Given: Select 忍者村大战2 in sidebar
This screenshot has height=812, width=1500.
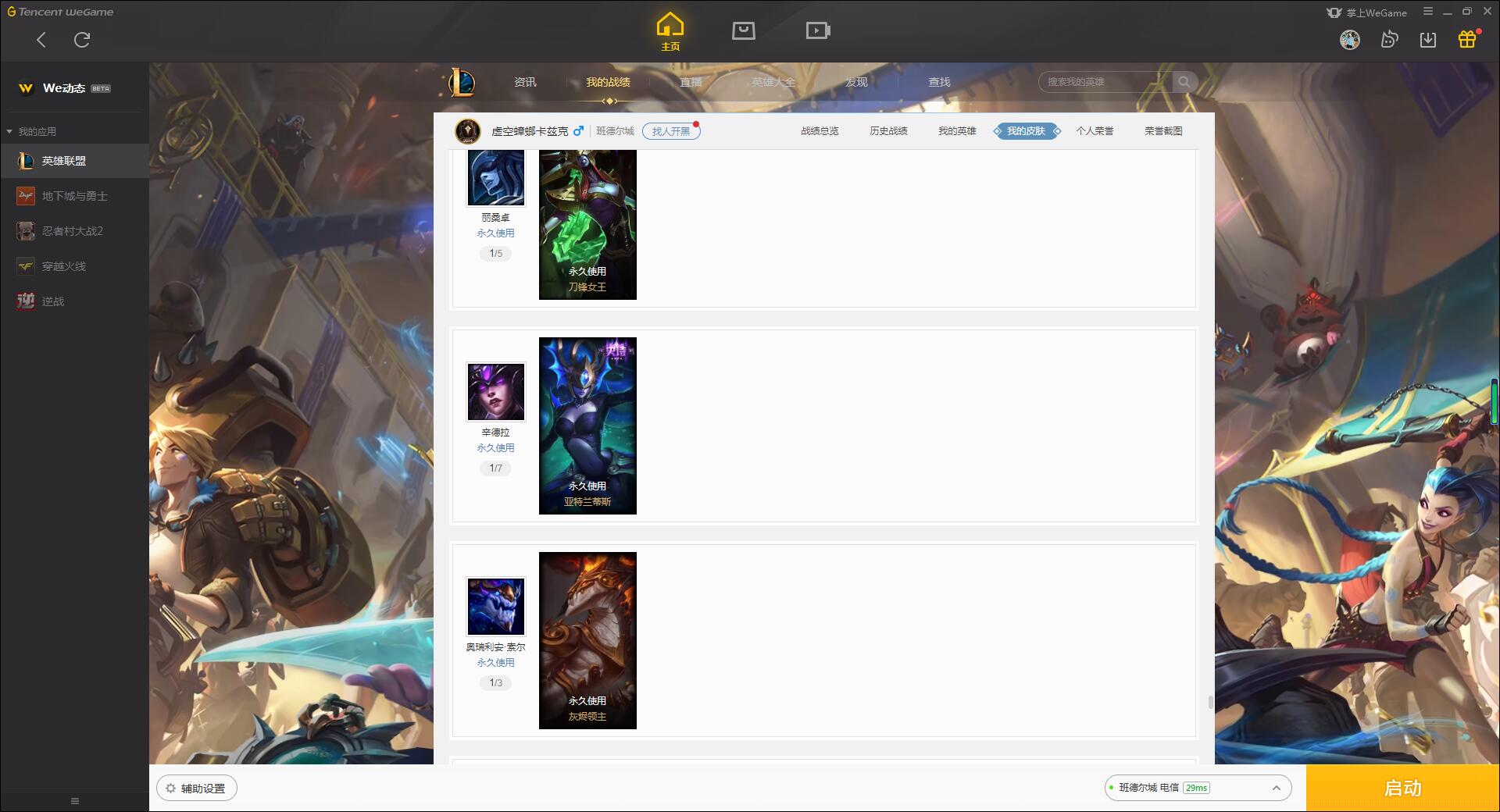Looking at the screenshot, I should [74, 231].
